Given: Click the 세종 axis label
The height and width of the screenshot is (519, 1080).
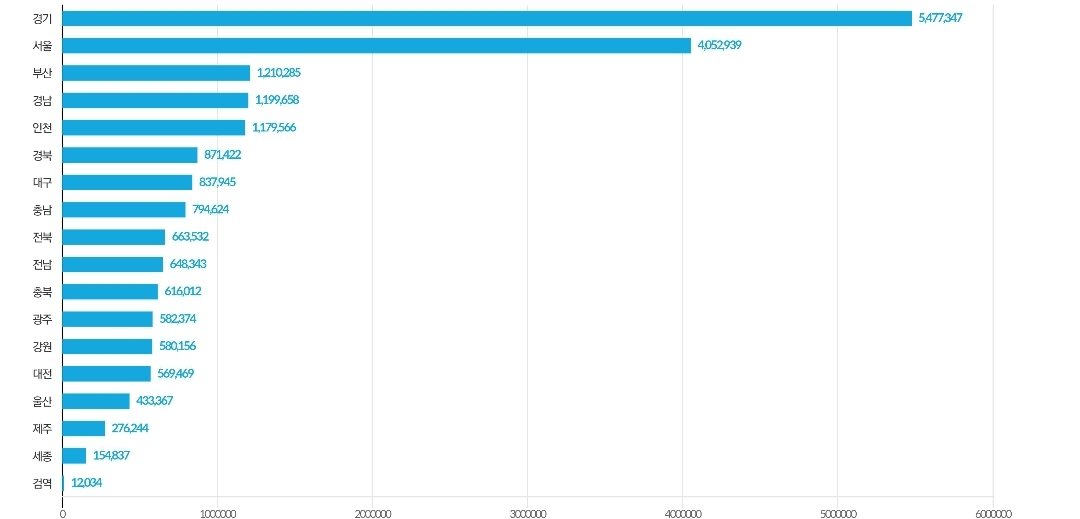Looking at the screenshot, I should pos(42,456).
